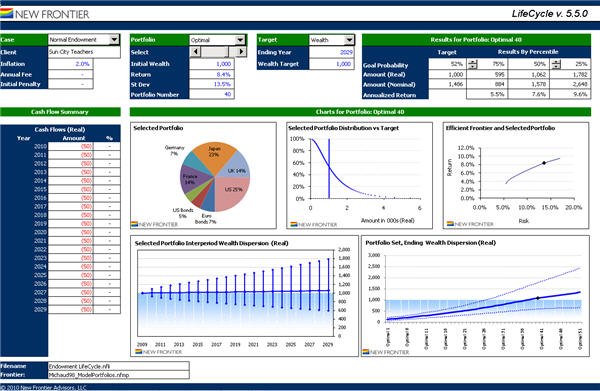Image resolution: width=600 pixels, height=391 pixels.
Task: Select the Inflation 2.0% field
Action: [x=70, y=64]
